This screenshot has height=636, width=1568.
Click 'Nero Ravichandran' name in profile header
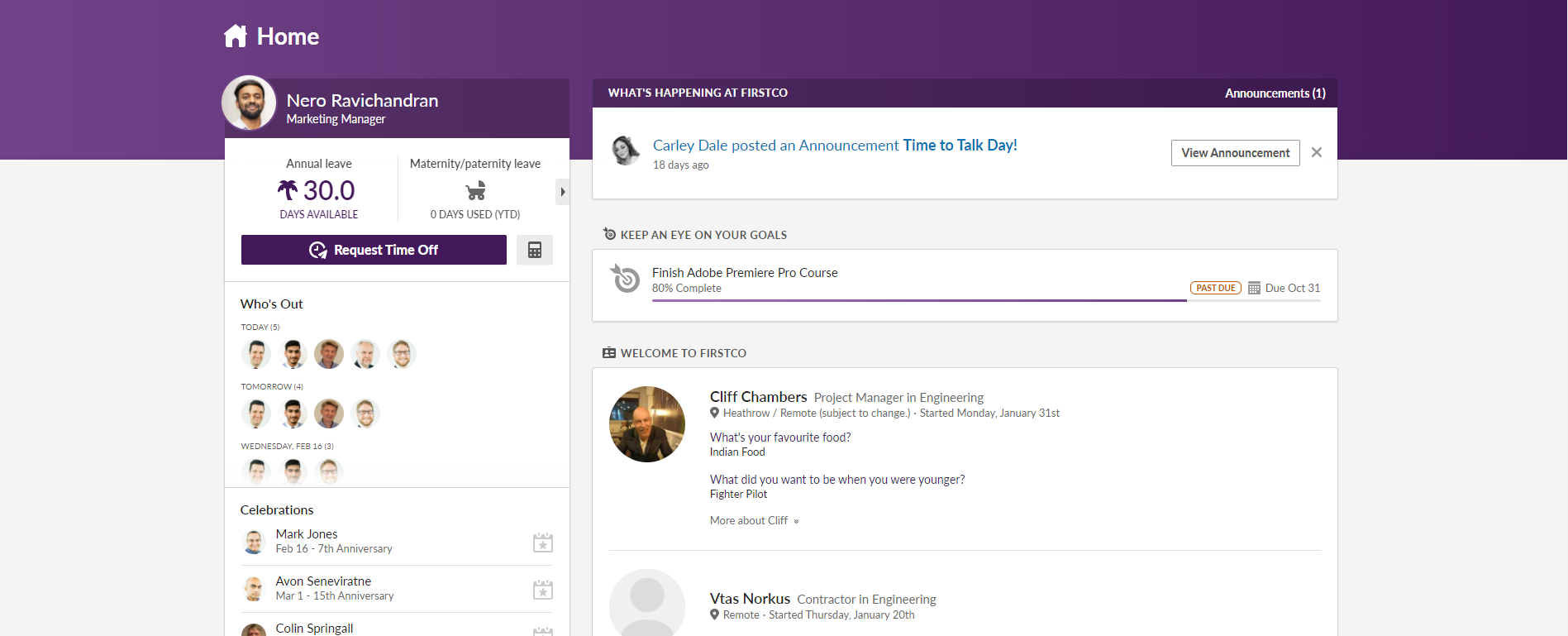click(x=362, y=100)
